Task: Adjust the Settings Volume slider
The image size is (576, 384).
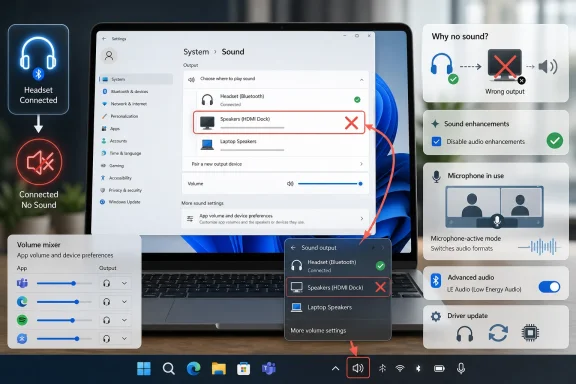Action: (330, 183)
